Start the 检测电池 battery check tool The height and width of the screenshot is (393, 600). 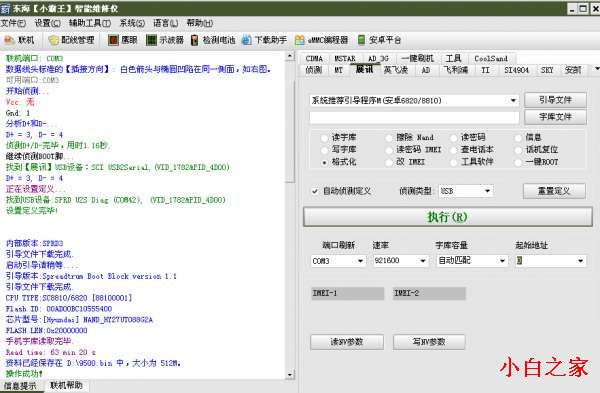213,40
